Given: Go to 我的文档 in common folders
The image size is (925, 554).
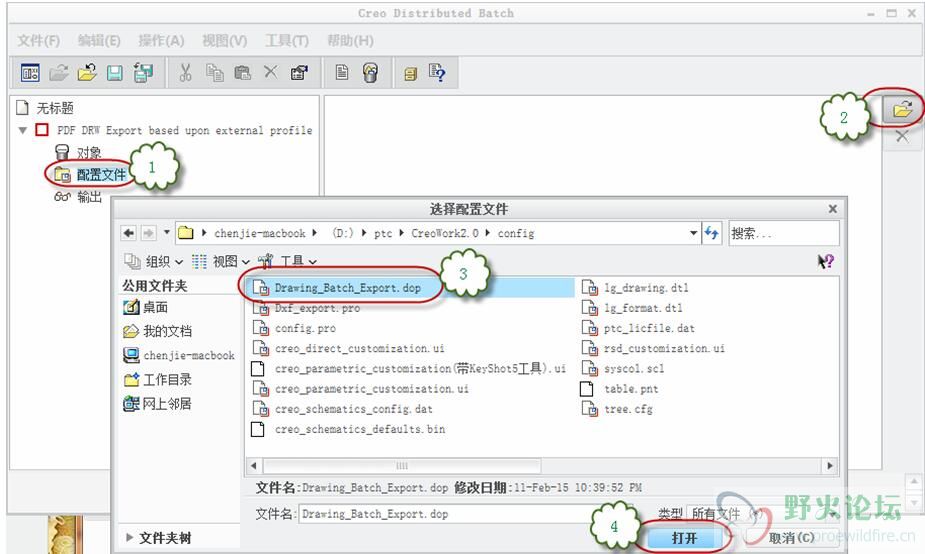Looking at the screenshot, I should coord(168,331).
